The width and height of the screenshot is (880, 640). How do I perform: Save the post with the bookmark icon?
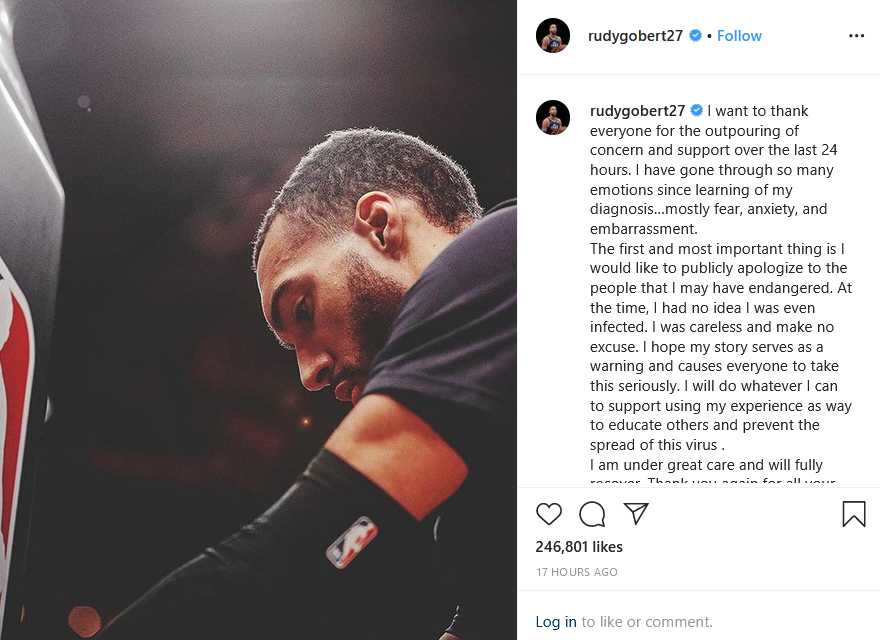854,514
